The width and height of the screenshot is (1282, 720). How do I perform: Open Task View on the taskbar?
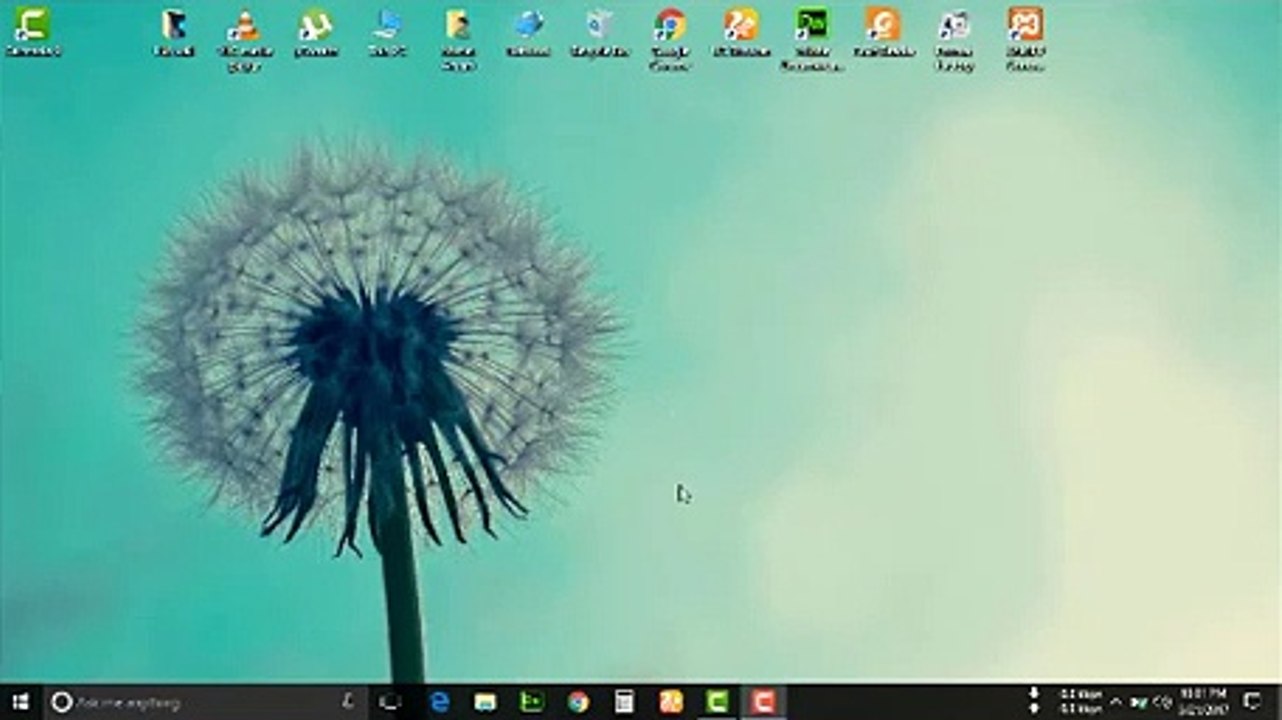(390, 702)
